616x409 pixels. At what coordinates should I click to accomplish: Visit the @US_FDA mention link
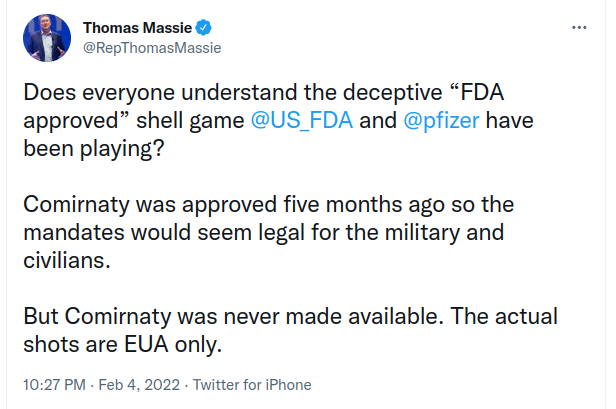(x=302, y=120)
